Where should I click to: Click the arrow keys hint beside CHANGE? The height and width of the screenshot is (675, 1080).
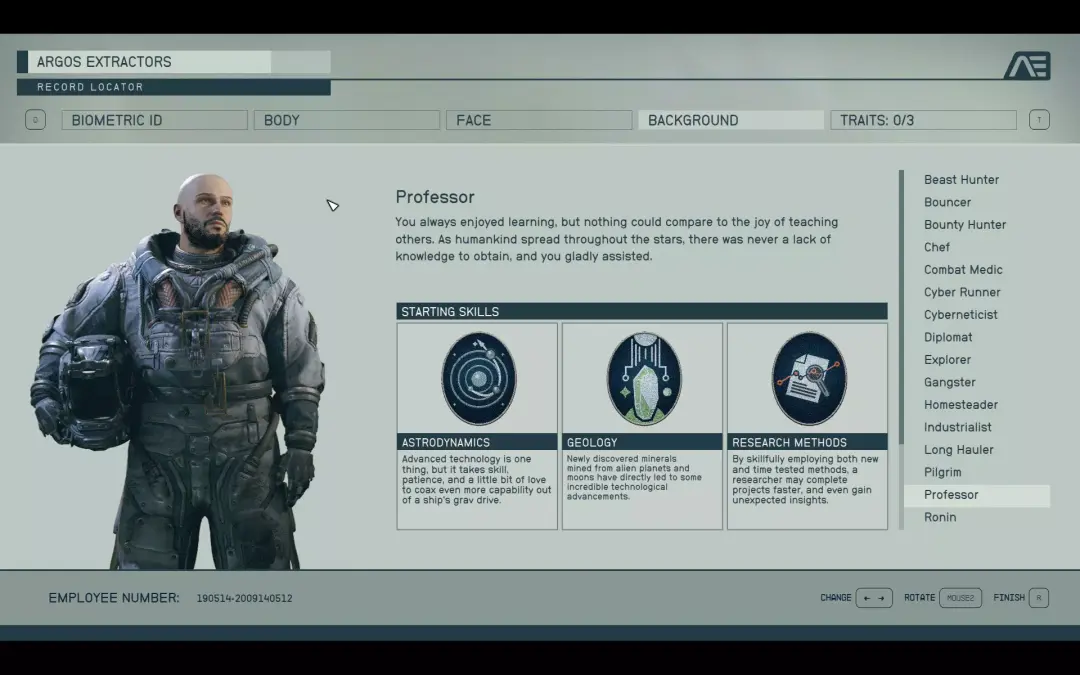click(x=874, y=598)
